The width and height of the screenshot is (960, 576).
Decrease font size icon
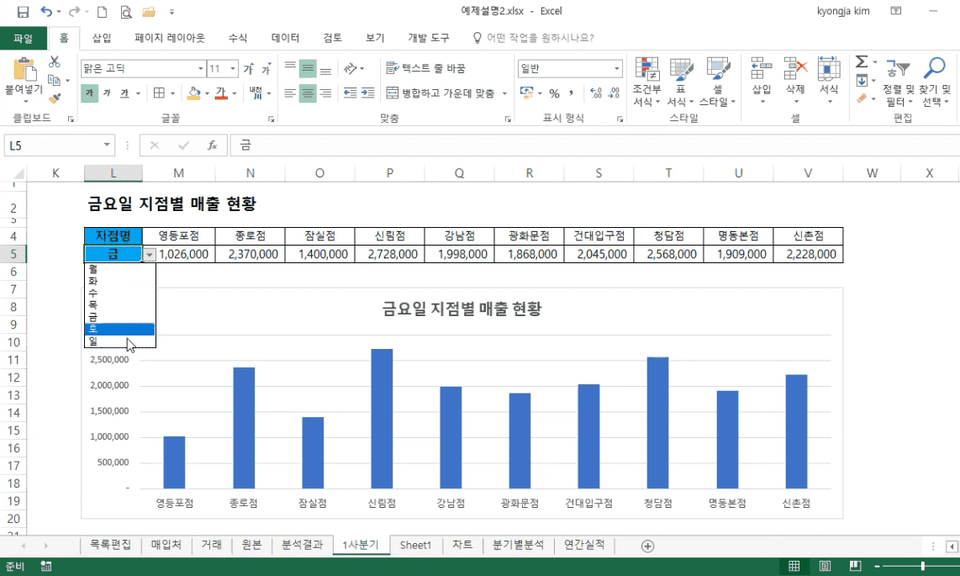(266, 69)
